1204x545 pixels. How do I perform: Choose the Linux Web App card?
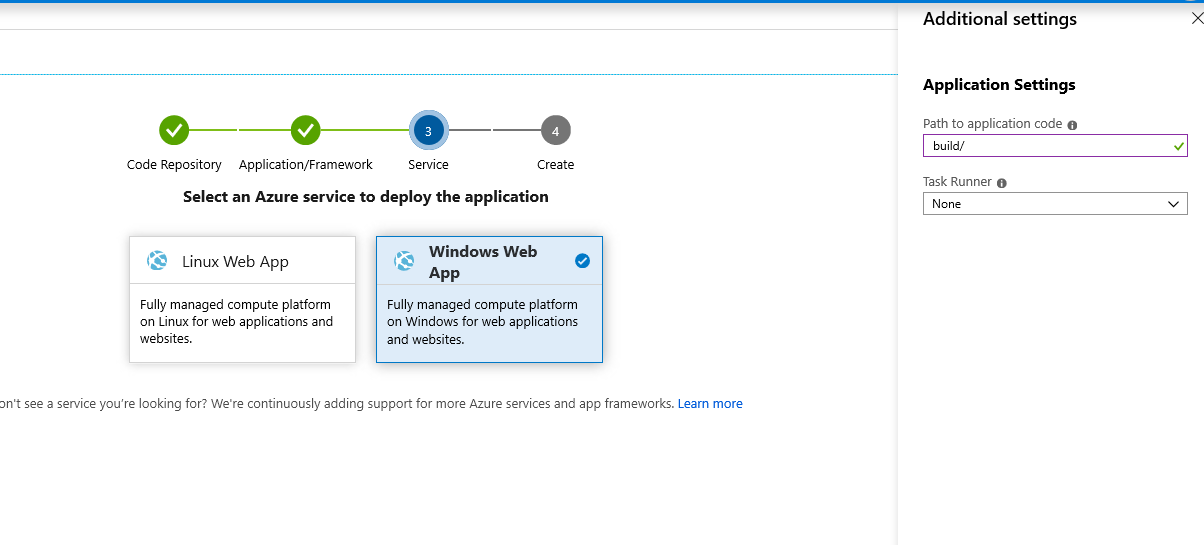pyautogui.click(x=242, y=299)
